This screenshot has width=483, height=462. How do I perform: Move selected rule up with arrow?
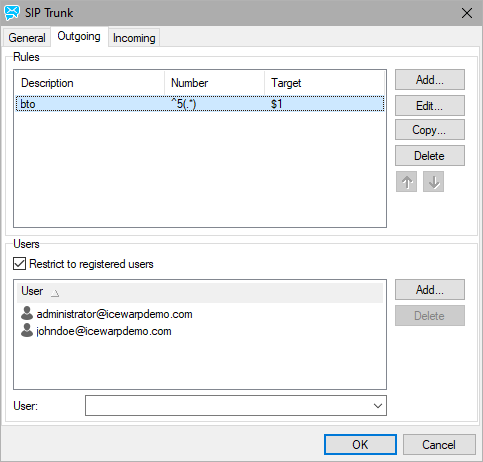click(x=406, y=182)
